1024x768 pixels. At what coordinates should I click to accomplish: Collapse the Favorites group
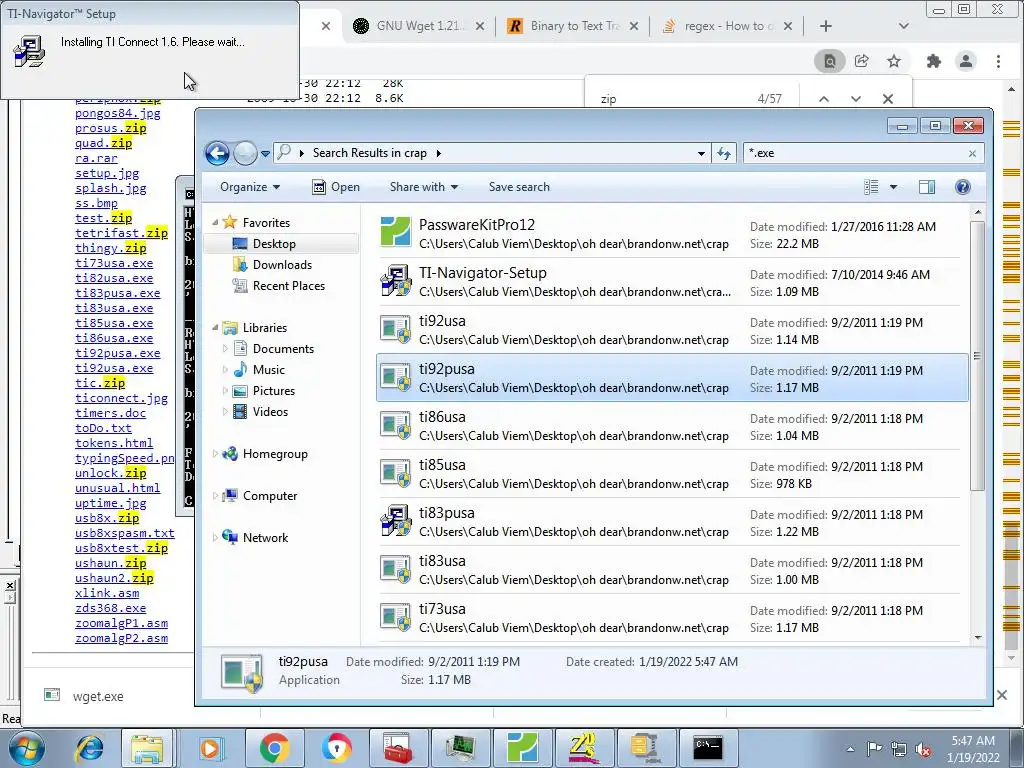click(x=215, y=223)
